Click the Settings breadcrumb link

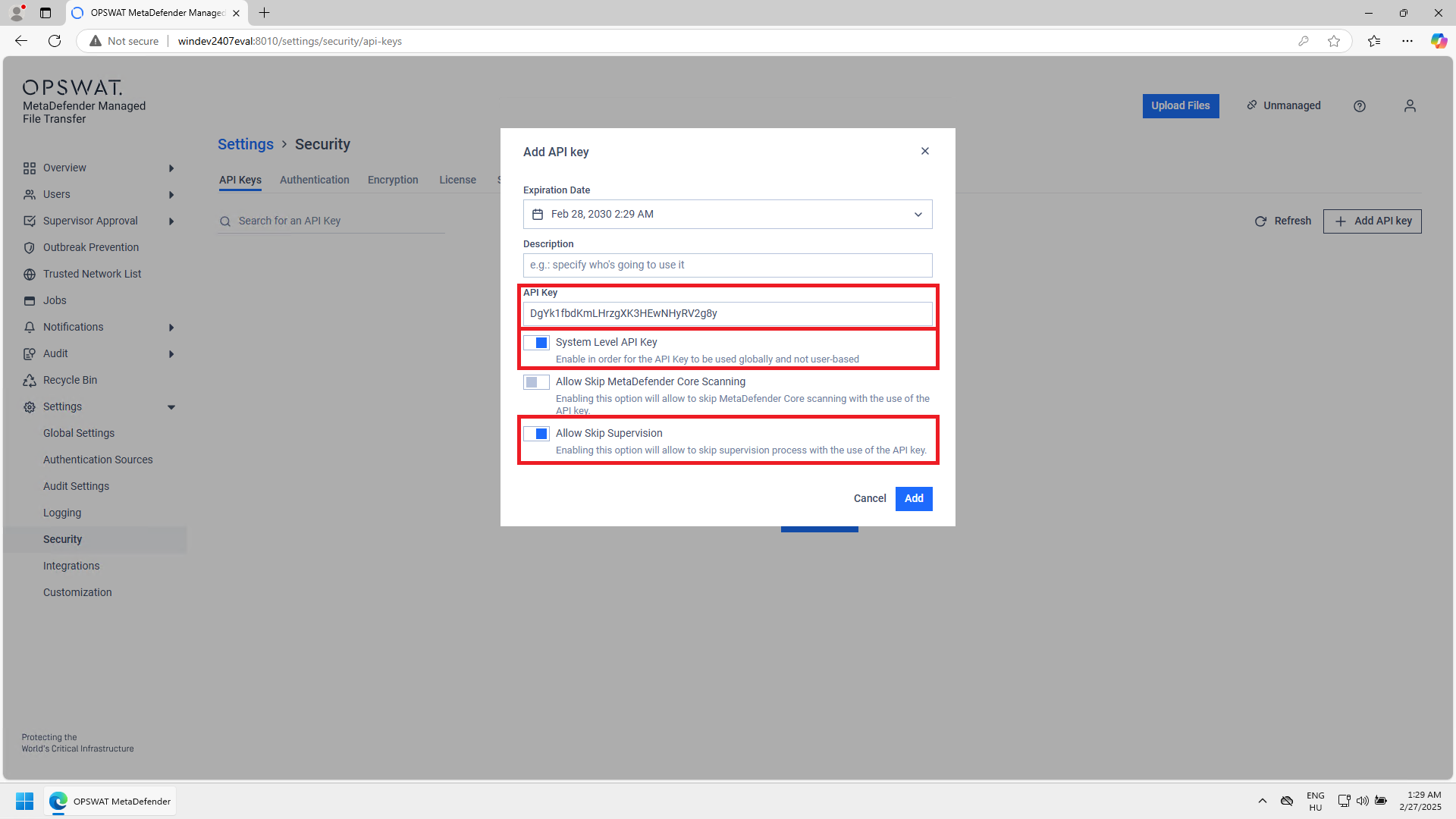(246, 144)
